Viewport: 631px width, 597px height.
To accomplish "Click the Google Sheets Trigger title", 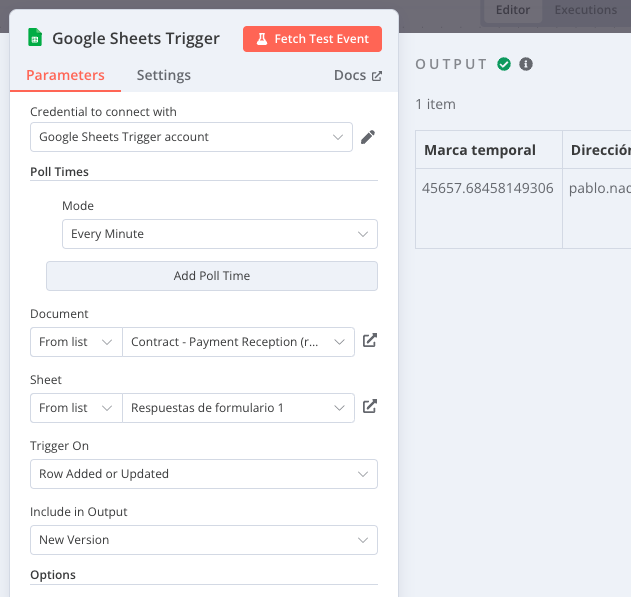I will [x=136, y=39].
